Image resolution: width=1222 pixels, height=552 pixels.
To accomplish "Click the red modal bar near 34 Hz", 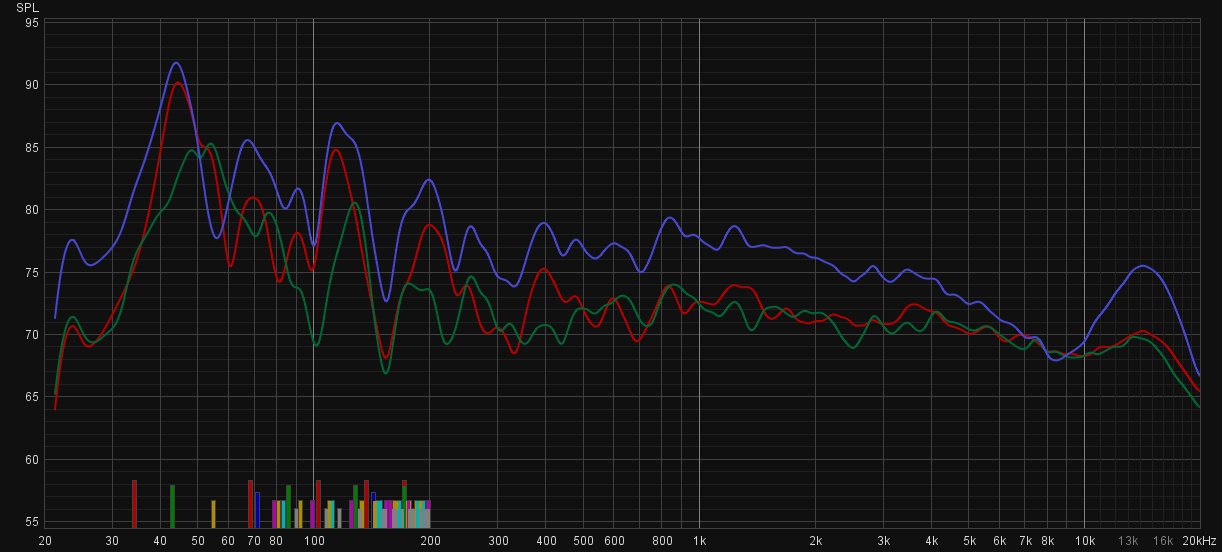I will (134, 504).
